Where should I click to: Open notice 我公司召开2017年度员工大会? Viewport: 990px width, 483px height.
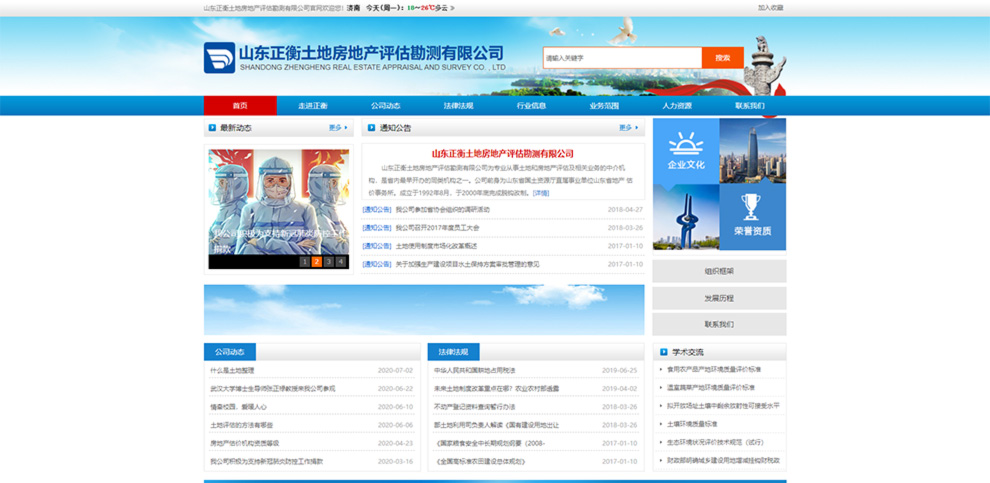coord(438,228)
